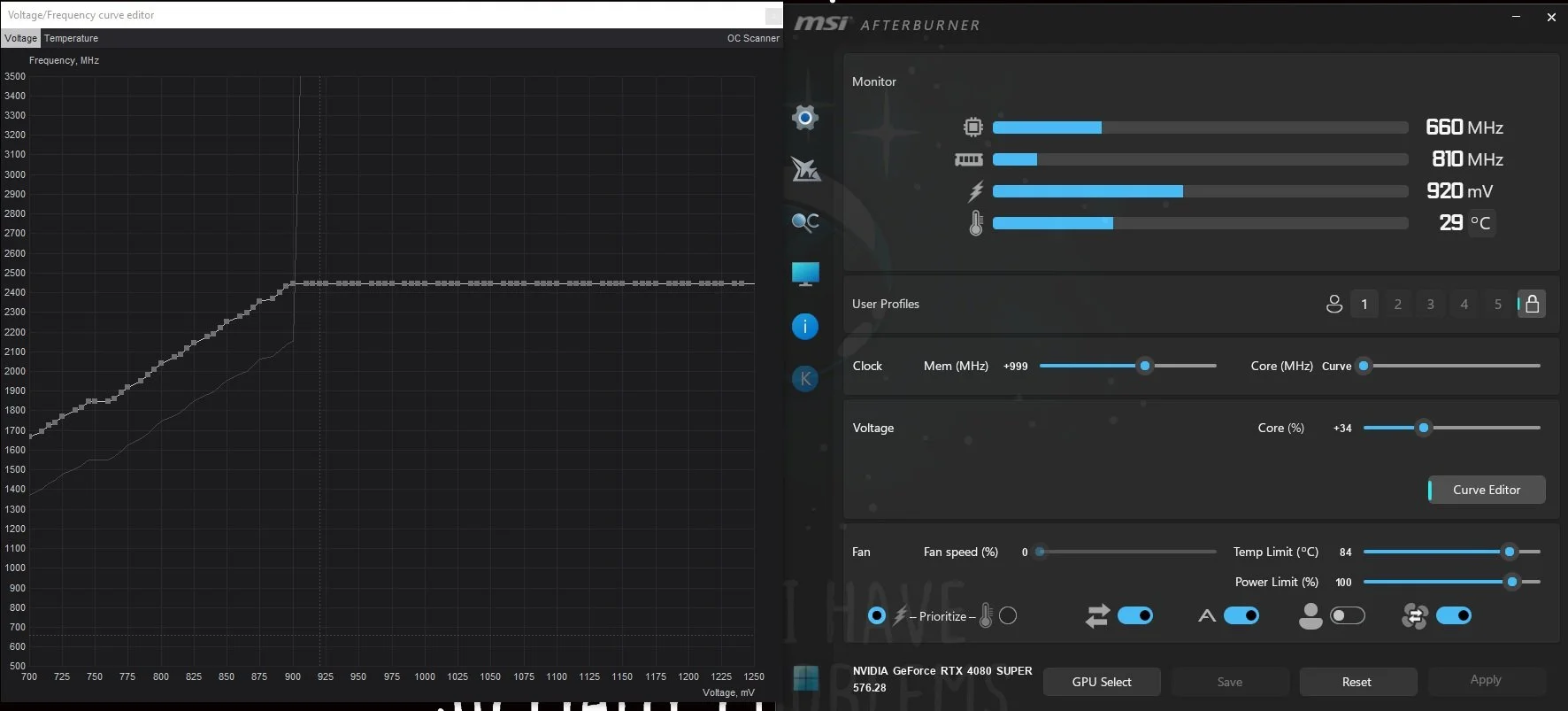Click the 810 MHz memory clock reading
The height and width of the screenshot is (711, 1568).
coord(1468,159)
